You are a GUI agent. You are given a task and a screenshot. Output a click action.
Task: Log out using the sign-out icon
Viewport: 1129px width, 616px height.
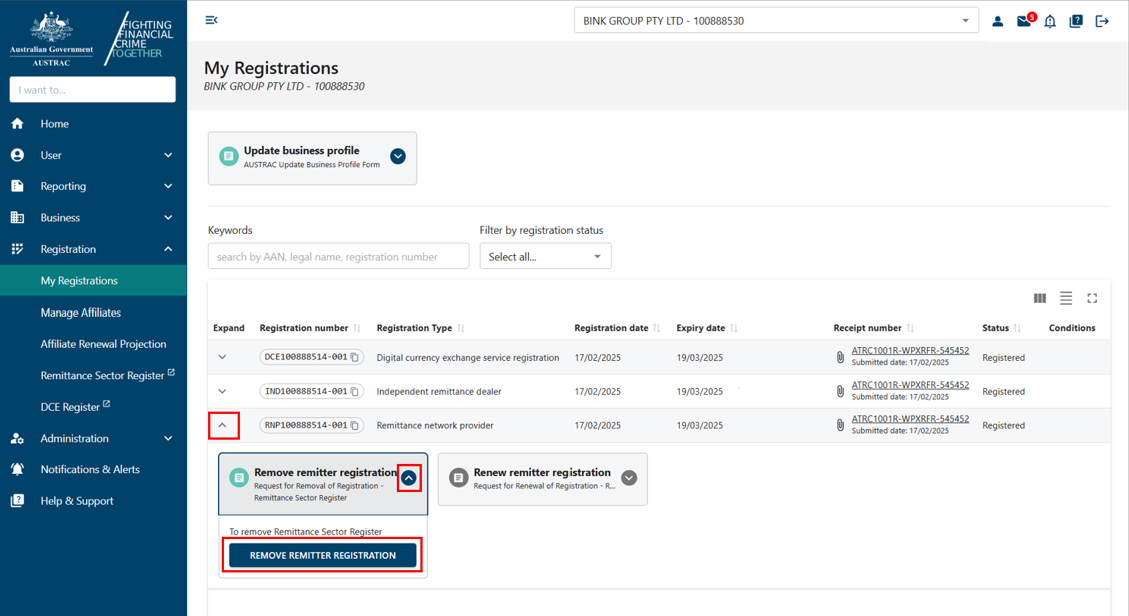(x=1101, y=20)
